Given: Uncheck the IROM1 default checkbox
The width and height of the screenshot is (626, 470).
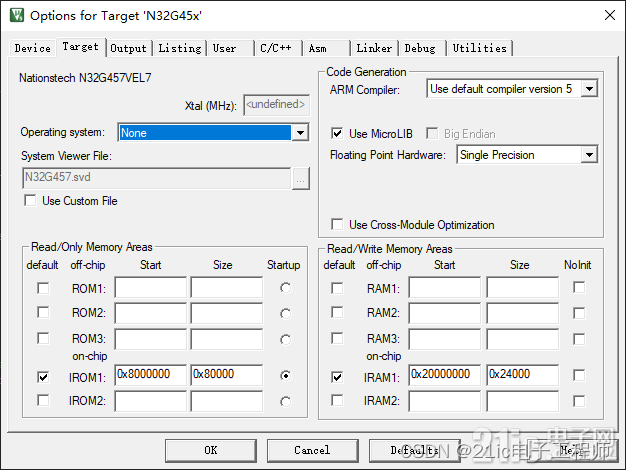Looking at the screenshot, I should click(x=43, y=377).
